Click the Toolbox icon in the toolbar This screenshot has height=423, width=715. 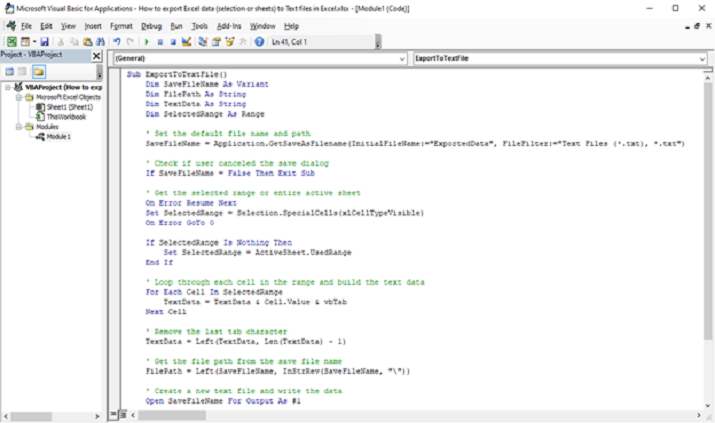[243, 42]
